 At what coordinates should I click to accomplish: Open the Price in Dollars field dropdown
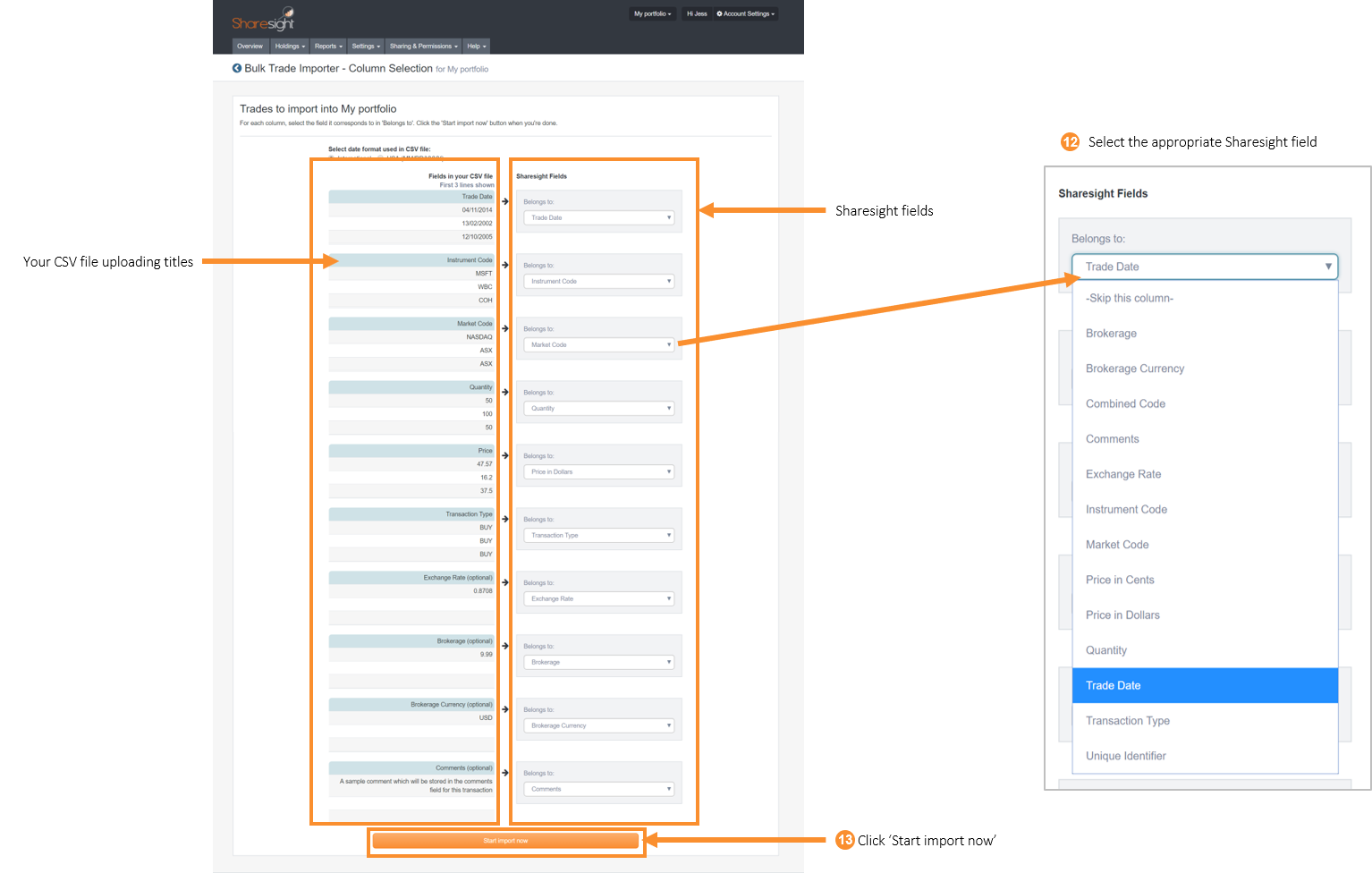598,471
